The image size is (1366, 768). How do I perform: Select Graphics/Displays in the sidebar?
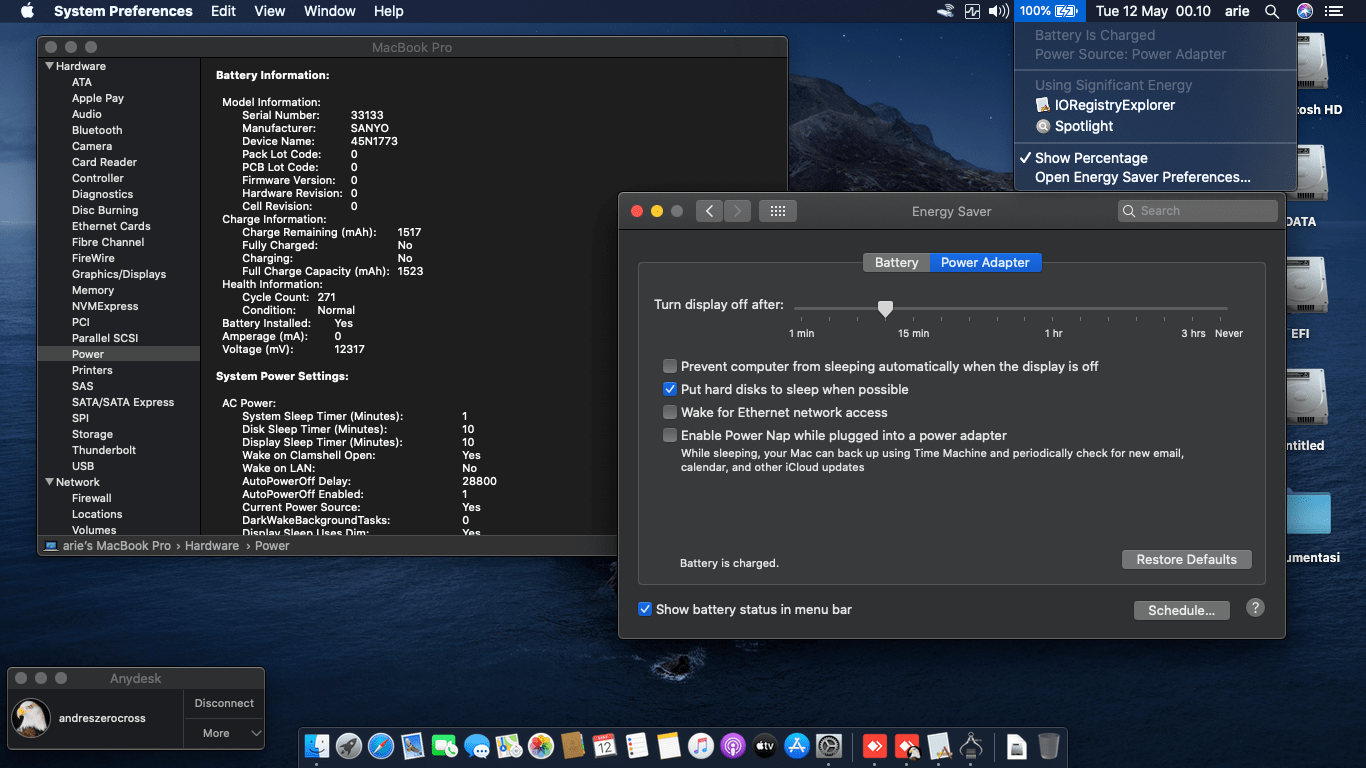pyautogui.click(x=119, y=274)
